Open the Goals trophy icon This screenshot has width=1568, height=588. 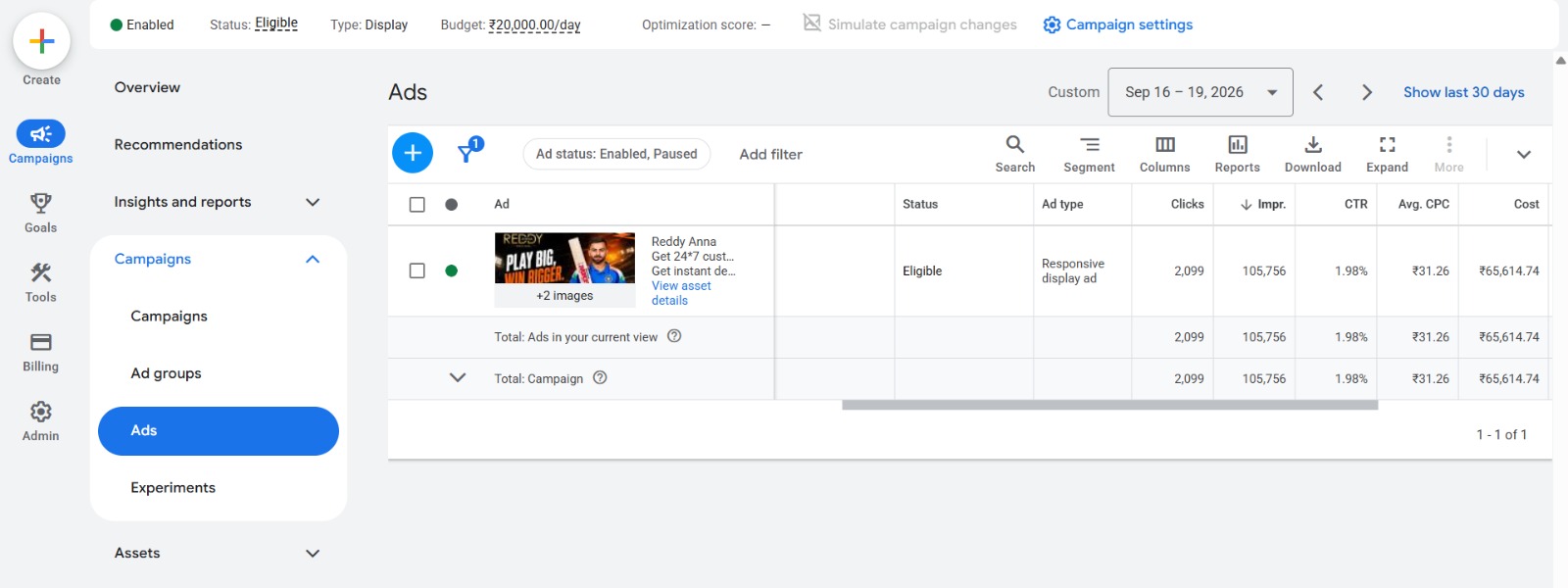coord(41,203)
